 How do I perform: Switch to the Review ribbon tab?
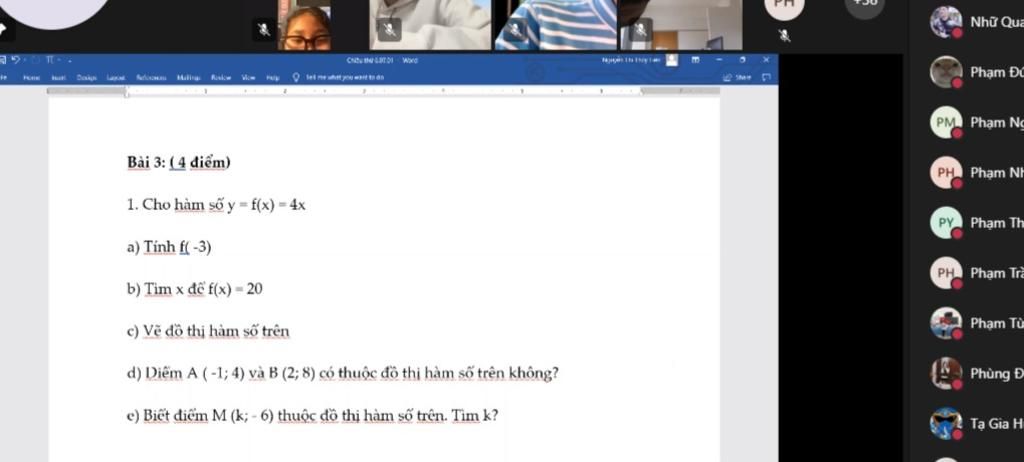pos(221,77)
